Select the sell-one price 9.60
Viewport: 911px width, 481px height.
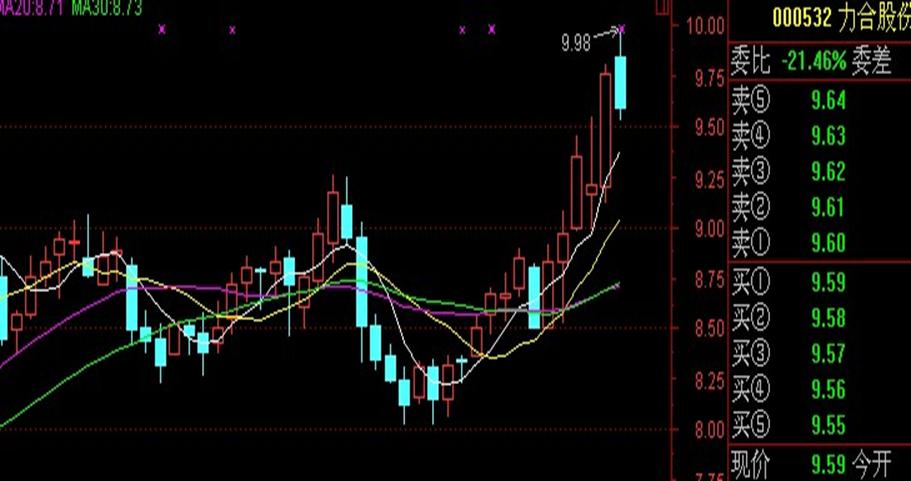(828, 243)
